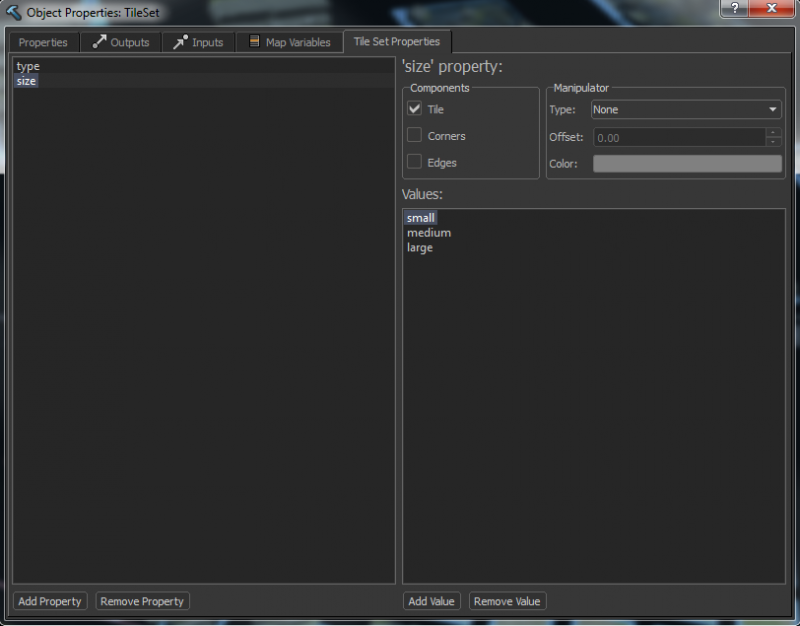
Task: Select "medium" in the Values list
Action: tap(428, 232)
